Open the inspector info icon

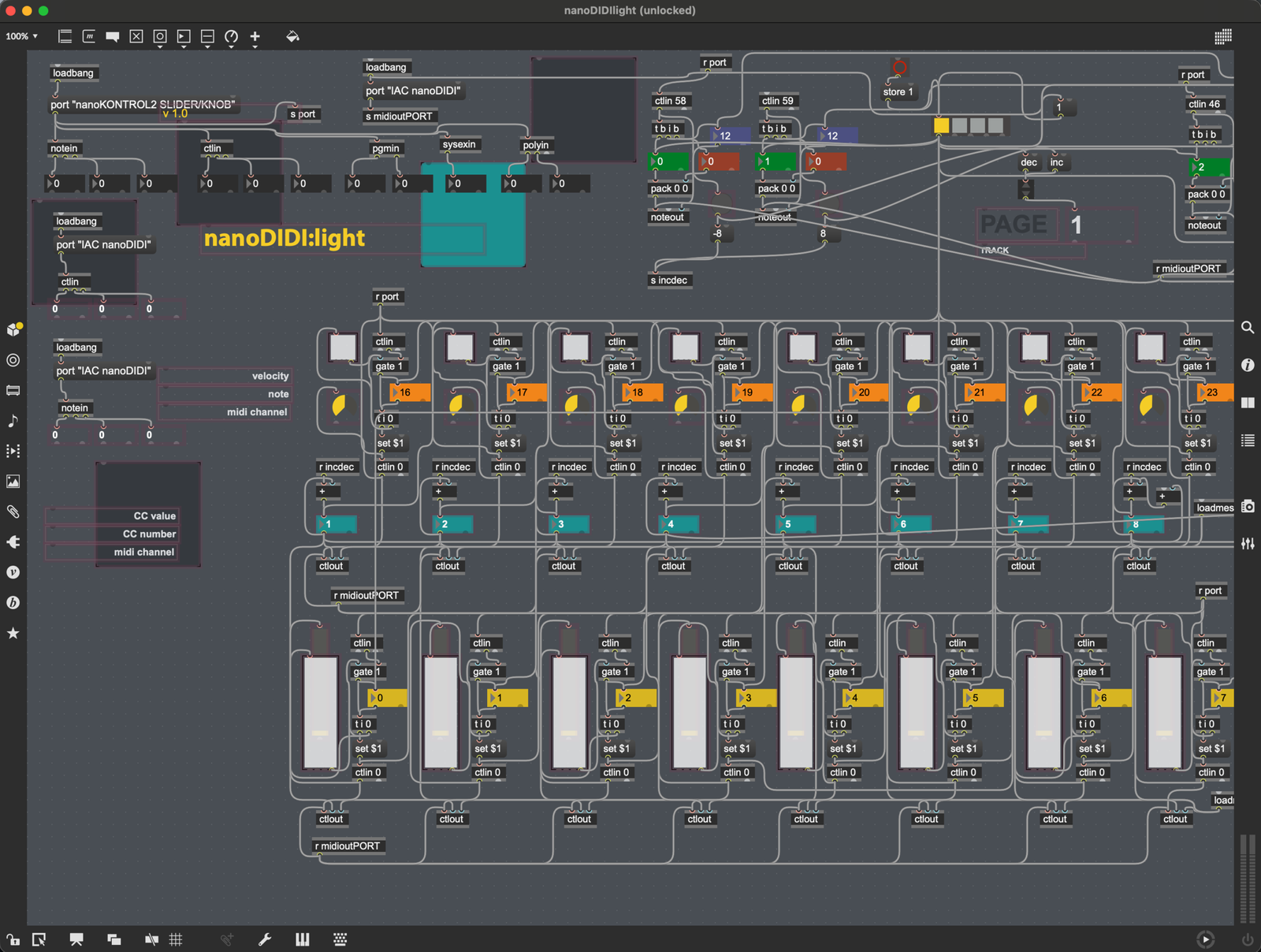point(1248,365)
